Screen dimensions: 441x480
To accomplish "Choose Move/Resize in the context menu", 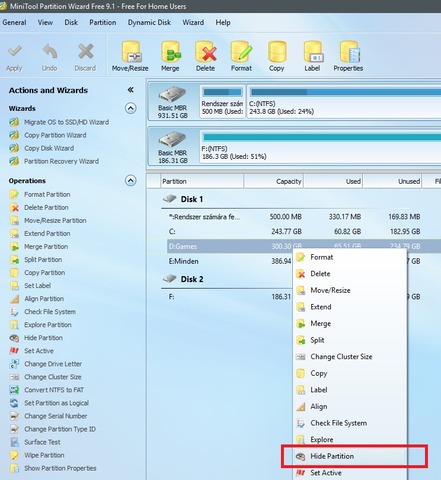I will point(350,290).
